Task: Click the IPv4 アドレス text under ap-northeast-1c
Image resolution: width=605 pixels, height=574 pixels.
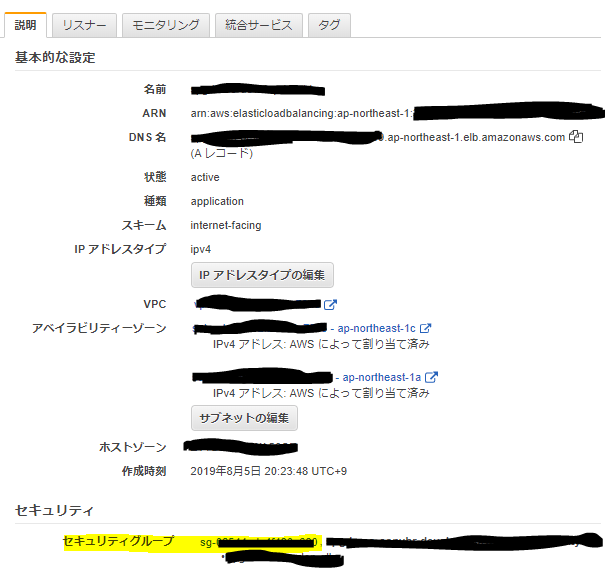Action: (321, 344)
